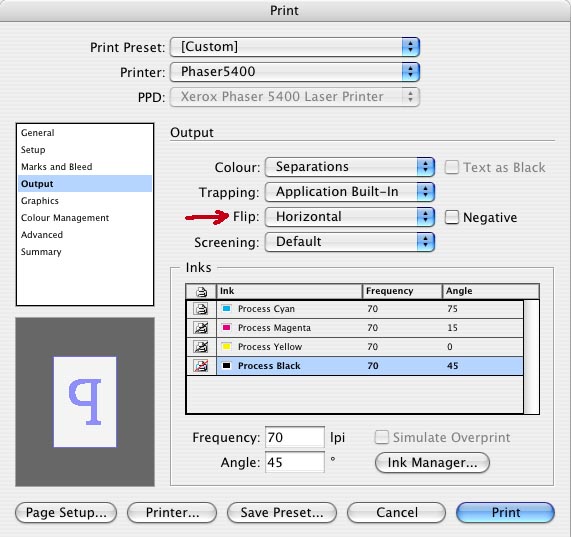Click the page preview thumbnail
This screenshot has width=571, height=537.
click(x=85, y=402)
